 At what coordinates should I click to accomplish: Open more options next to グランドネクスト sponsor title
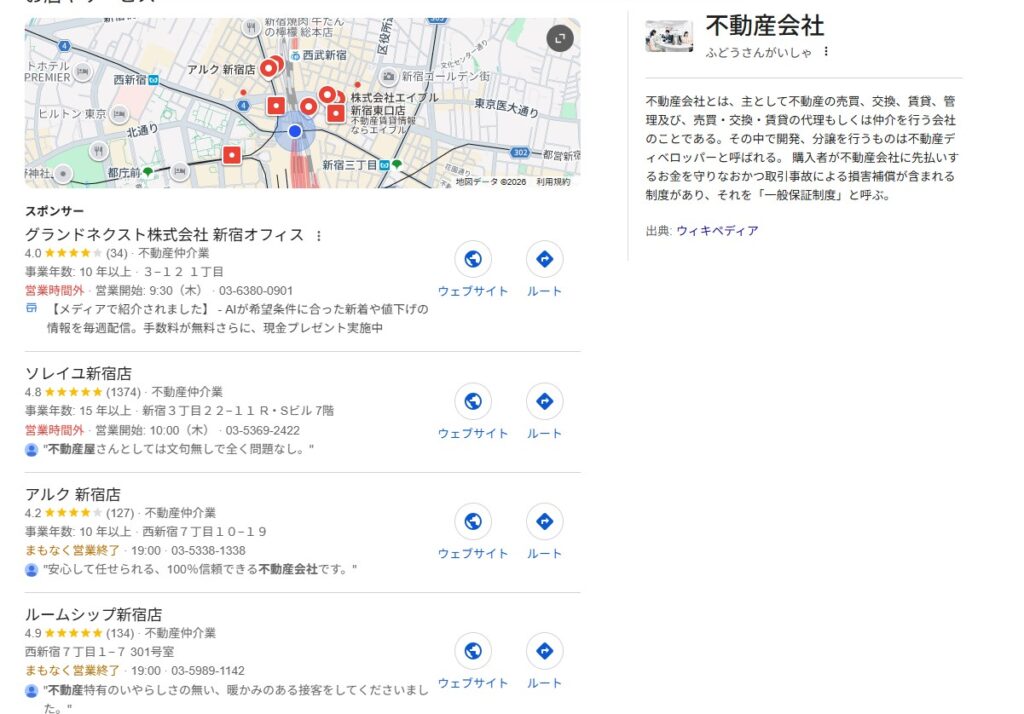[x=319, y=236]
